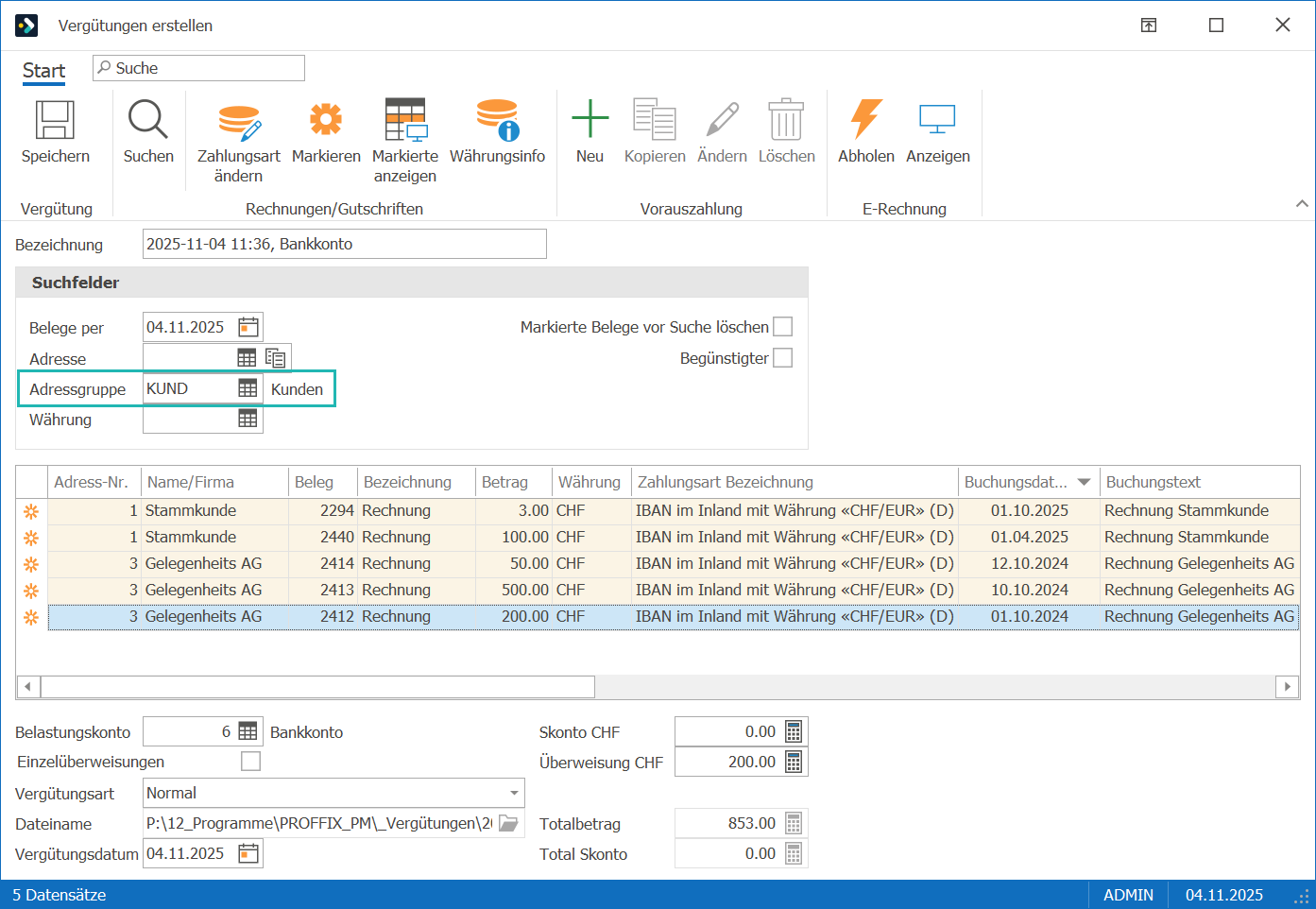Switch to the Start ribbon tab

43,71
